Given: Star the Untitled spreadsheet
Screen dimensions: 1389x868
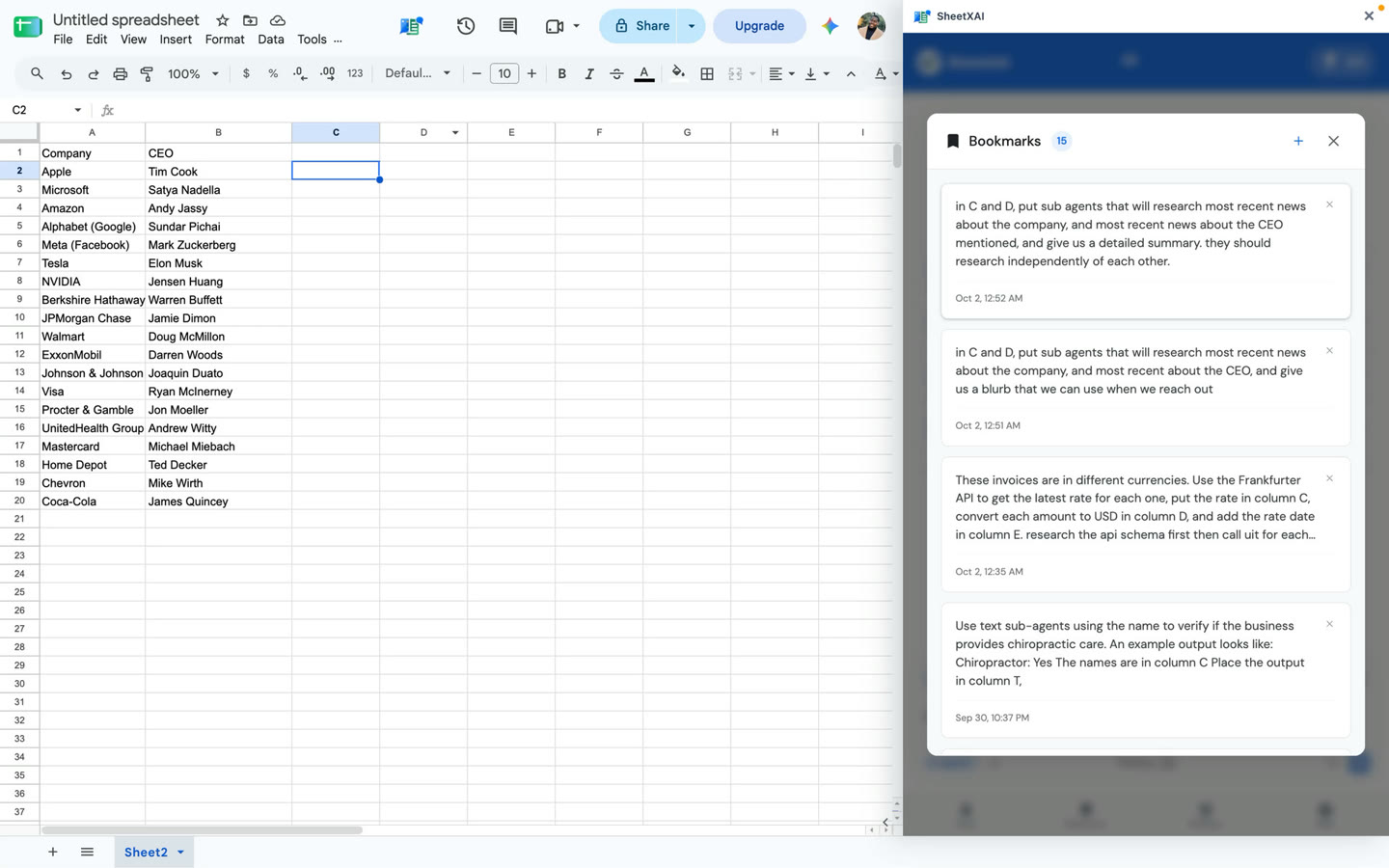Looking at the screenshot, I should [223, 20].
